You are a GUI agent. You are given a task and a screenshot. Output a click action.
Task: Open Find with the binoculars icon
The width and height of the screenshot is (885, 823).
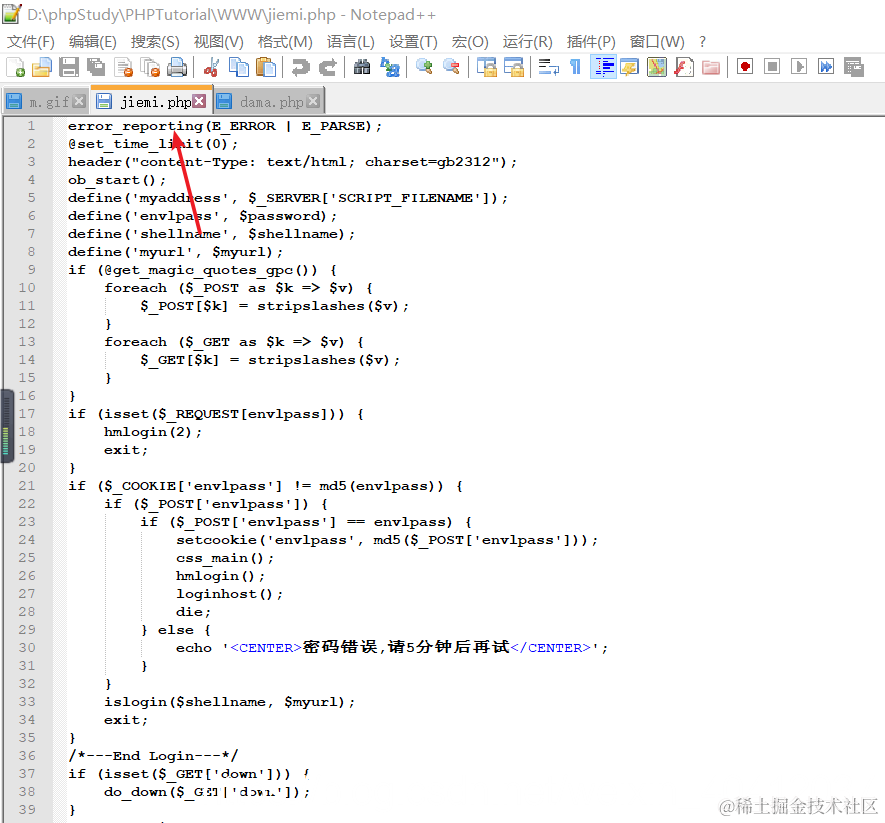pos(362,67)
